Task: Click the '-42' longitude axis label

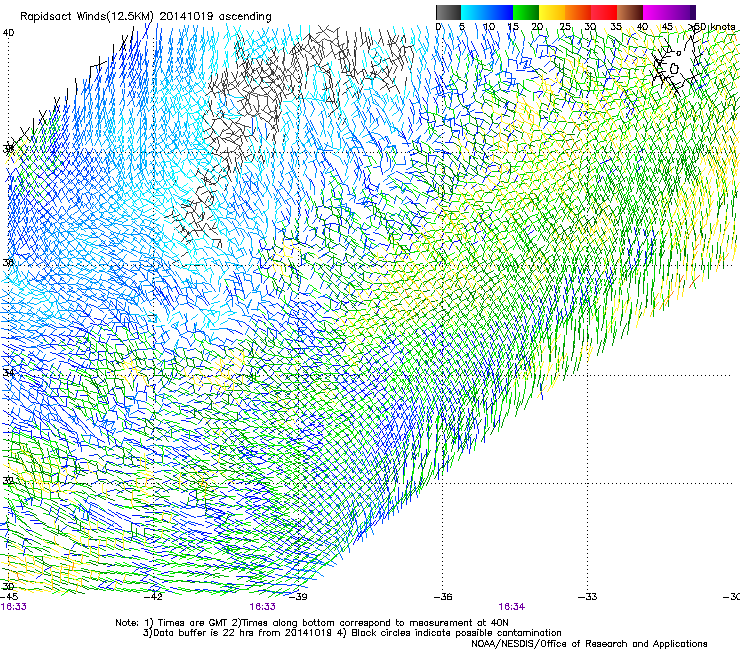Action: (153, 597)
